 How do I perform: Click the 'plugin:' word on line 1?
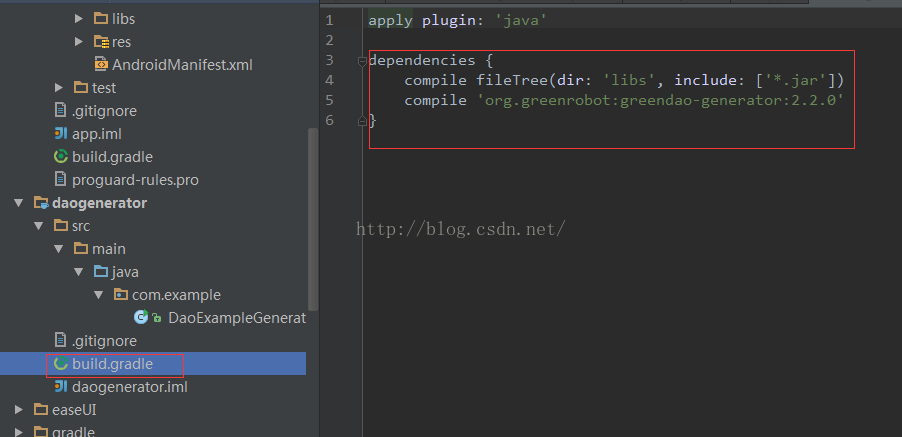453,21
